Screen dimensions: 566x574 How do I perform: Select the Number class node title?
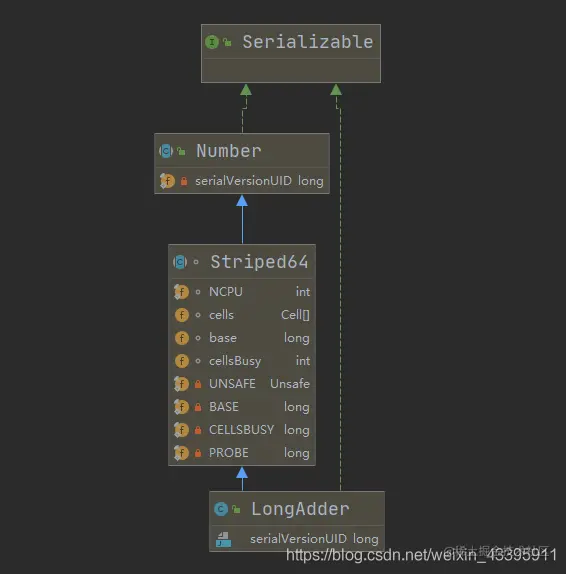click(x=228, y=151)
